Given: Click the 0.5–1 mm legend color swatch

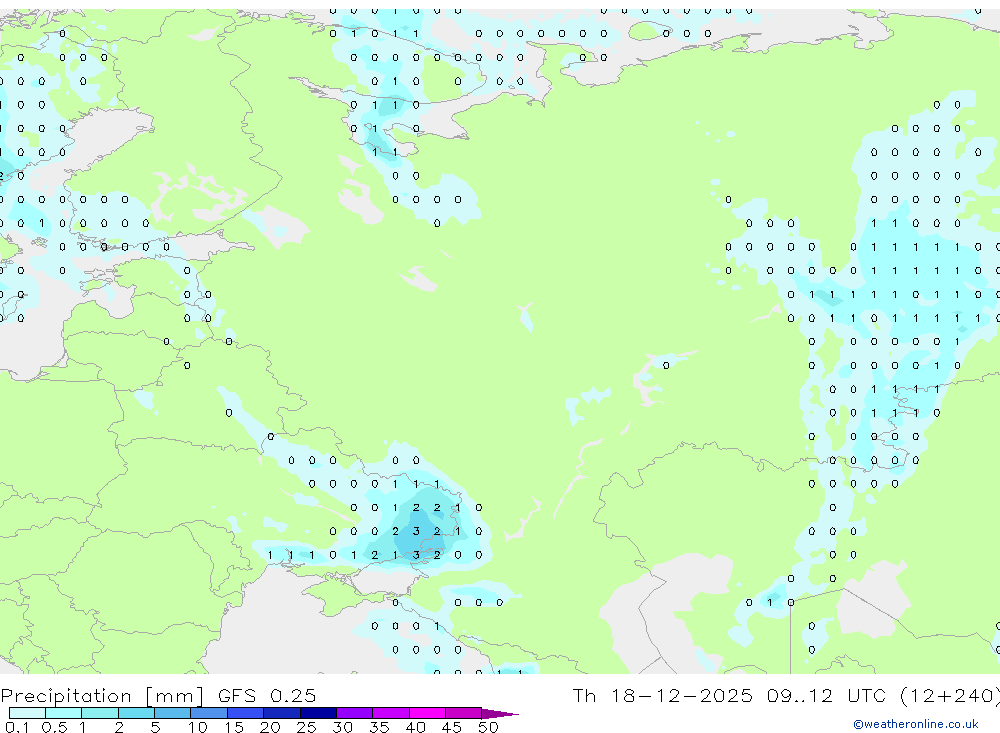Looking at the screenshot, I should [64, 713].
